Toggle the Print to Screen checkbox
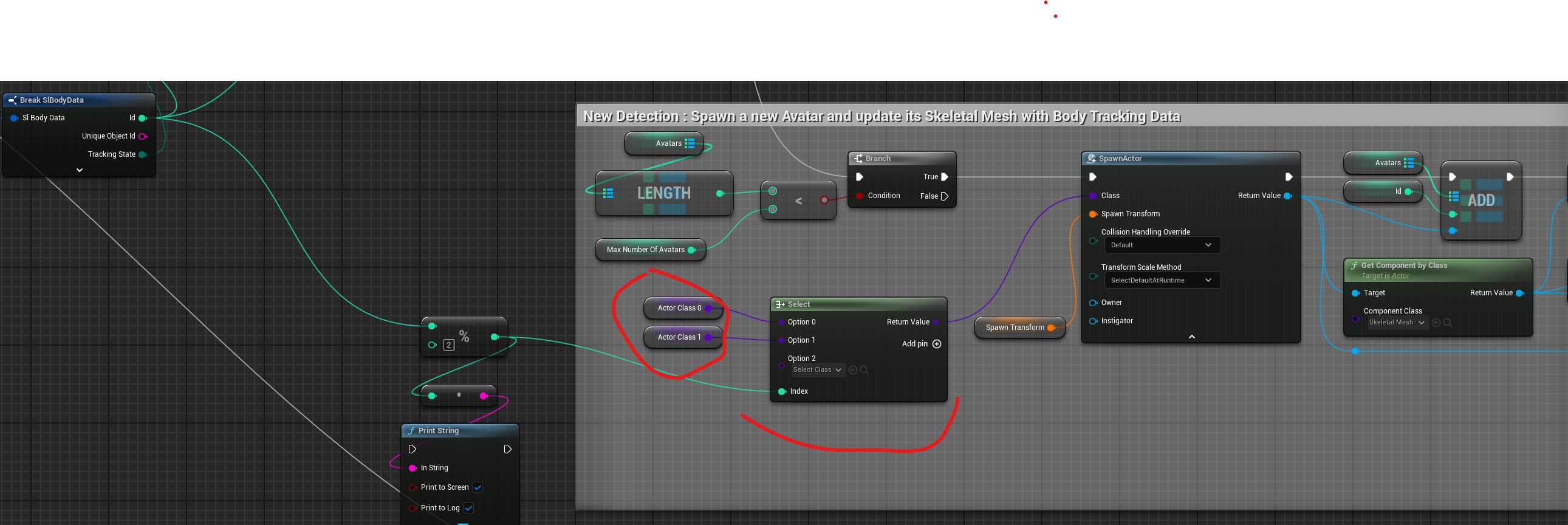This screenshot has height=525, width=1568. click(x=478, y=487)
